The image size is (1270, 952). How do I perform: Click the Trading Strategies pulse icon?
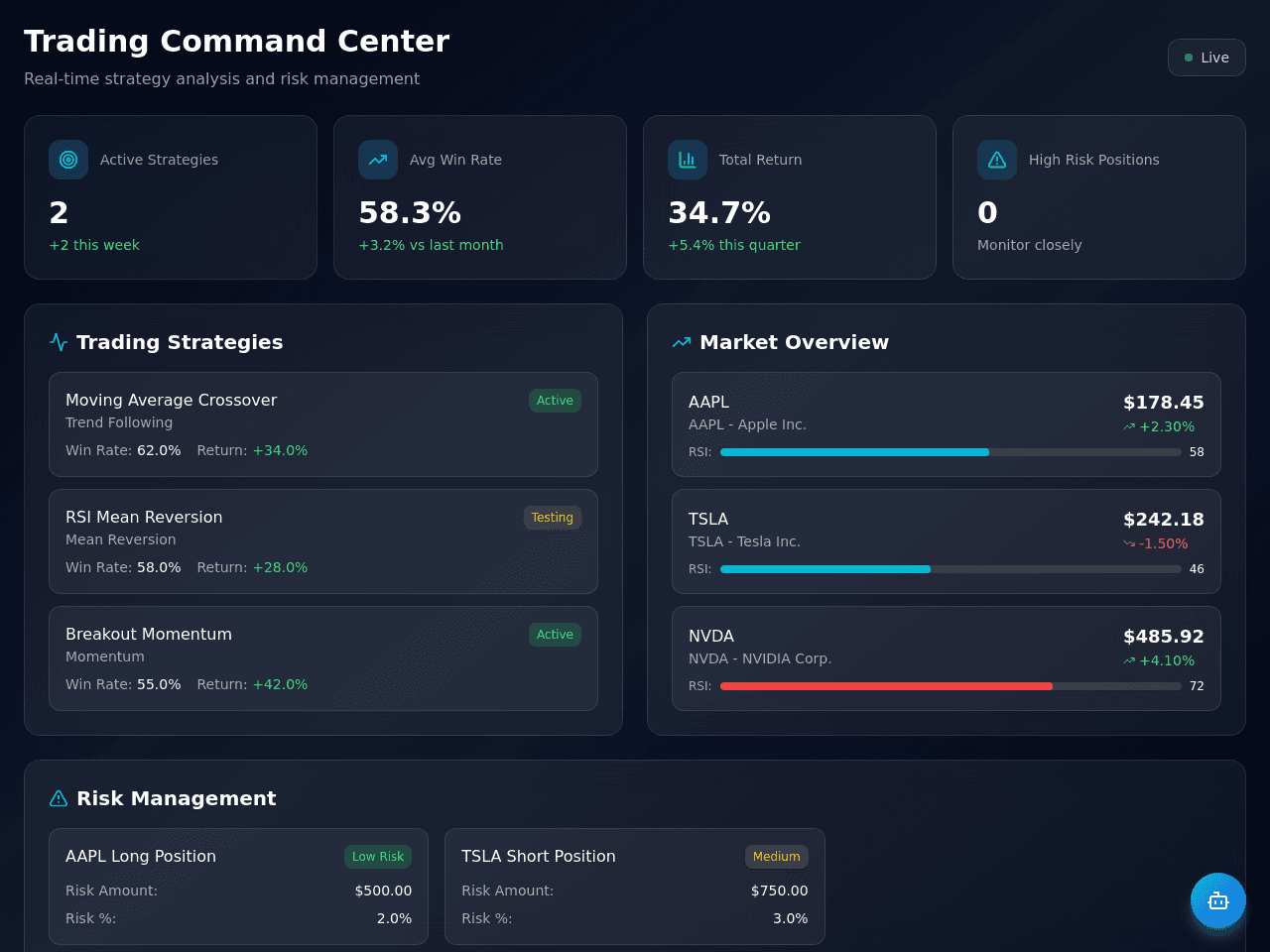point(59,342)
